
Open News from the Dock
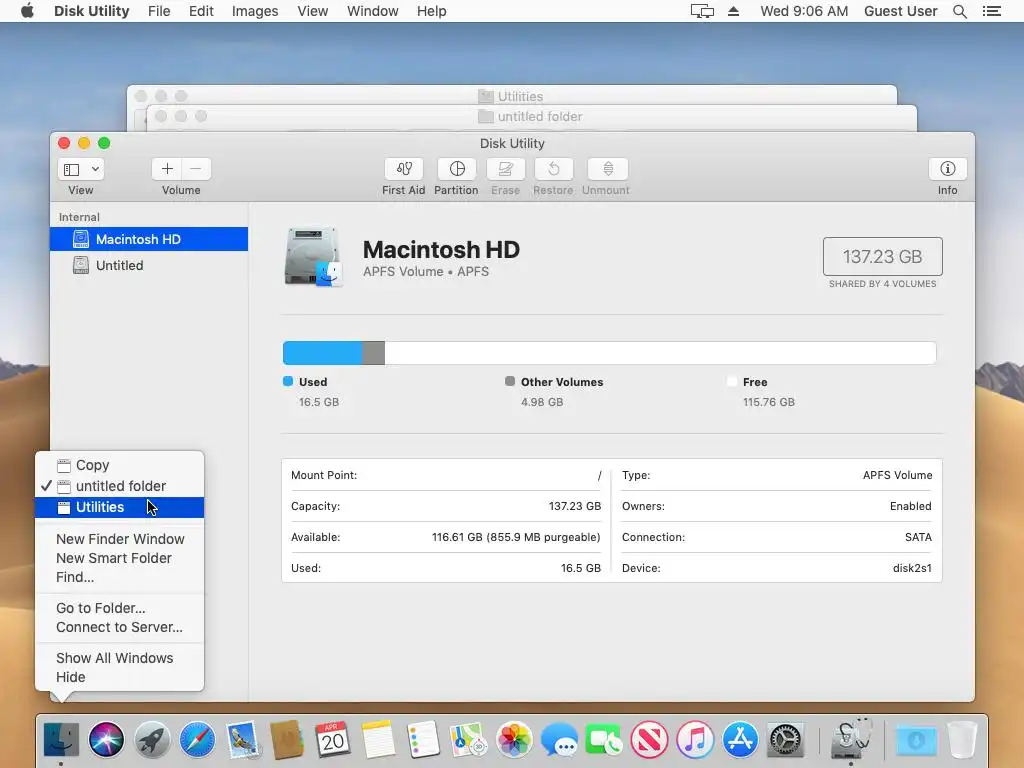[649, 740]
